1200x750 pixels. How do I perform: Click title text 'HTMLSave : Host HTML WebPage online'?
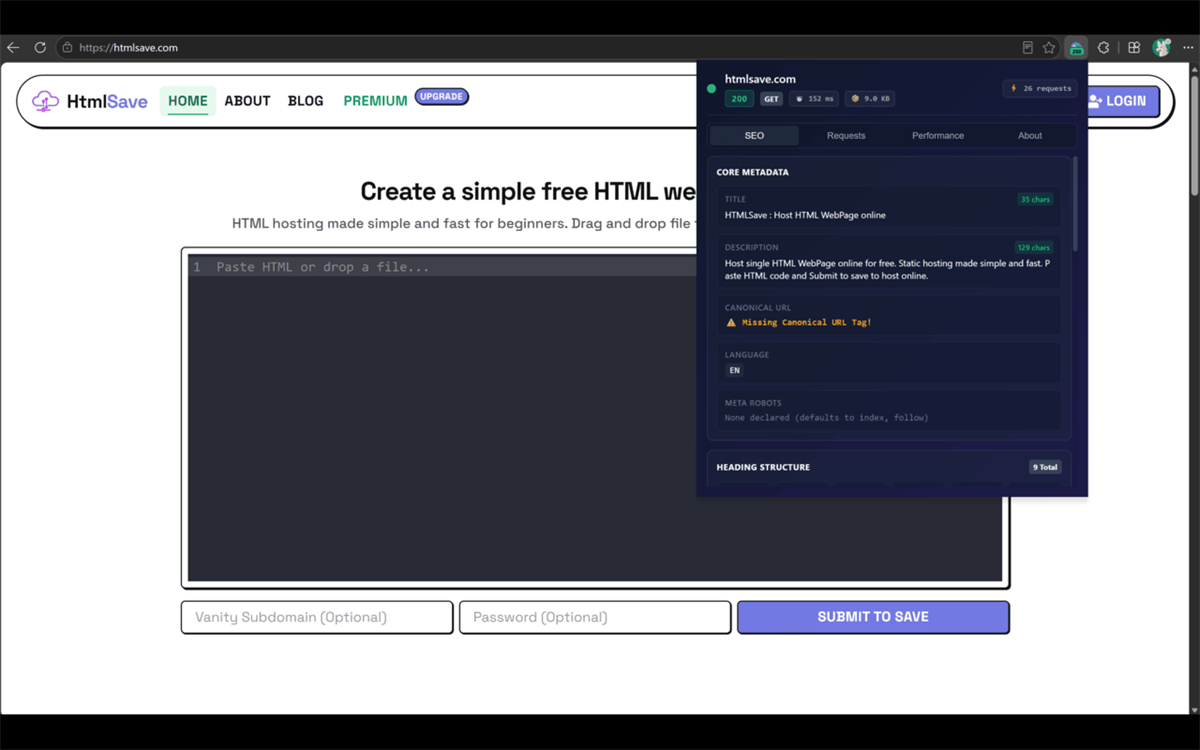[x=805, y=215]
